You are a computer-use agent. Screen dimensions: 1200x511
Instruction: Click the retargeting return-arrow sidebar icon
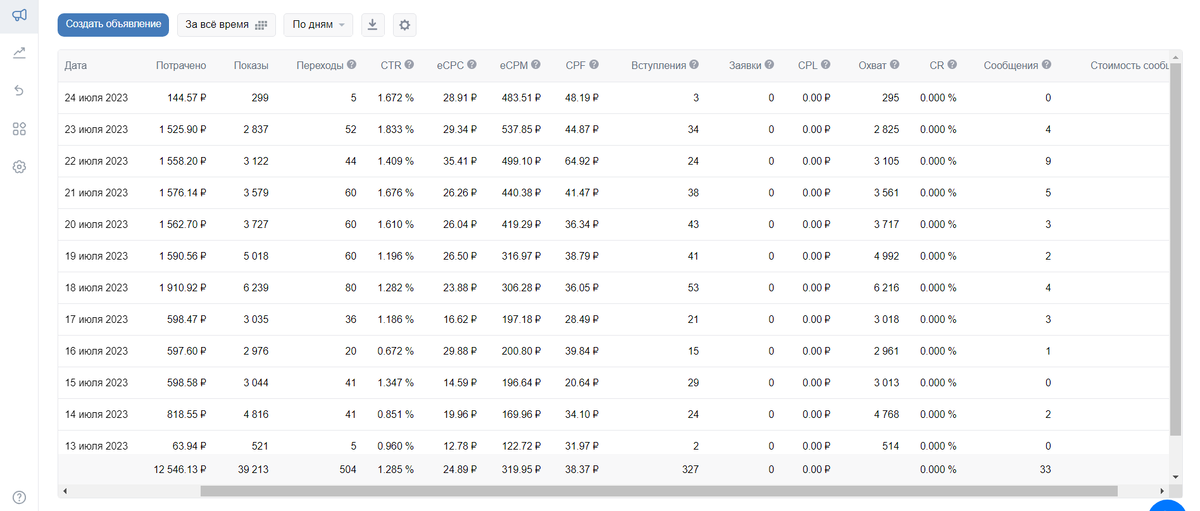(x=19, y=91)
